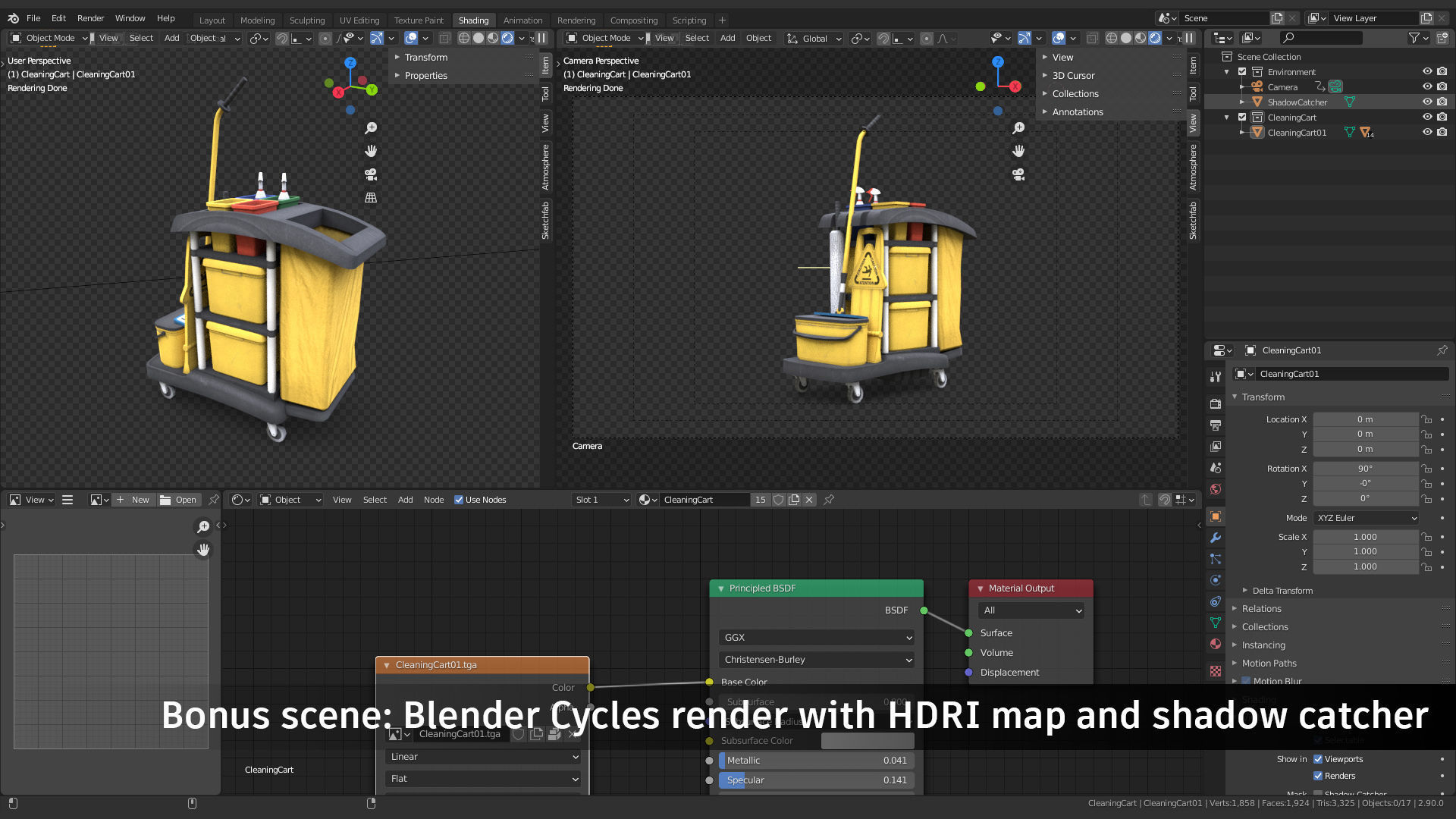Screen dimensions: 1456x819
Task: Lock Location X with its padlock icon
Action: point(1426,419)
